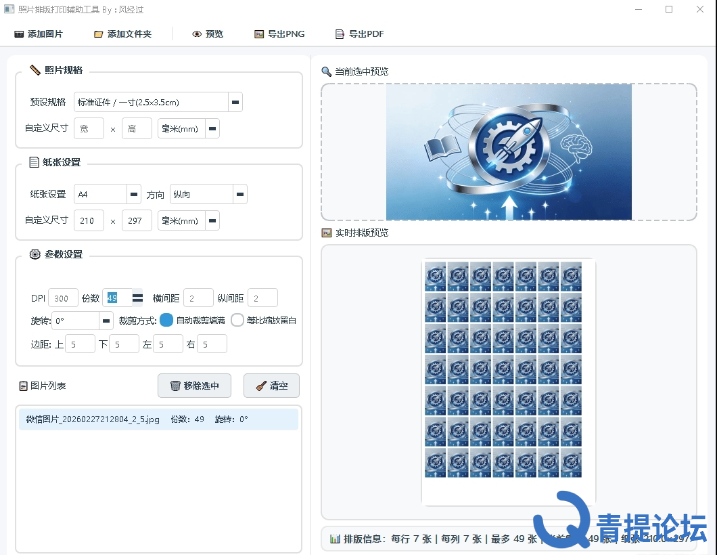Click the 导出PDF document icon
Screen dimensions: 717x555
click(339, 34)
